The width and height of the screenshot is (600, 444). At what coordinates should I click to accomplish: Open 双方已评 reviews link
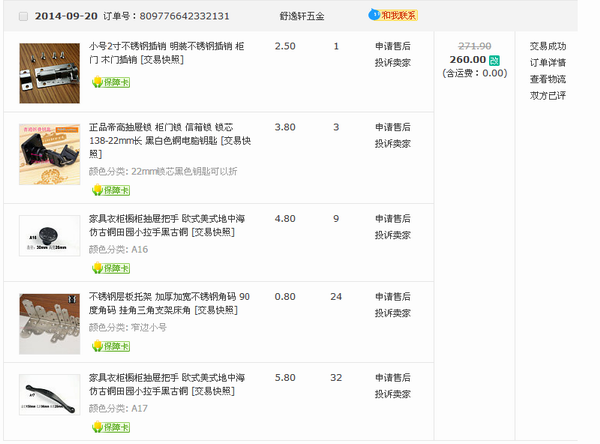click(547, 95)
